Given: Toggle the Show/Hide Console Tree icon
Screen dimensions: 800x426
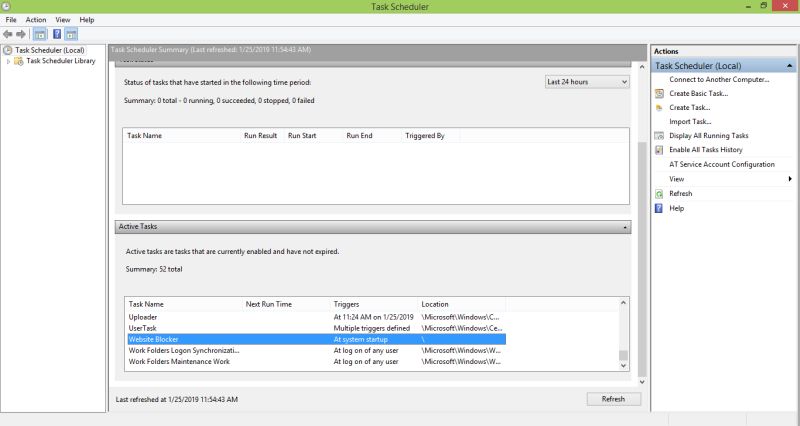Looking at the screenshot, I should [40, 34].
